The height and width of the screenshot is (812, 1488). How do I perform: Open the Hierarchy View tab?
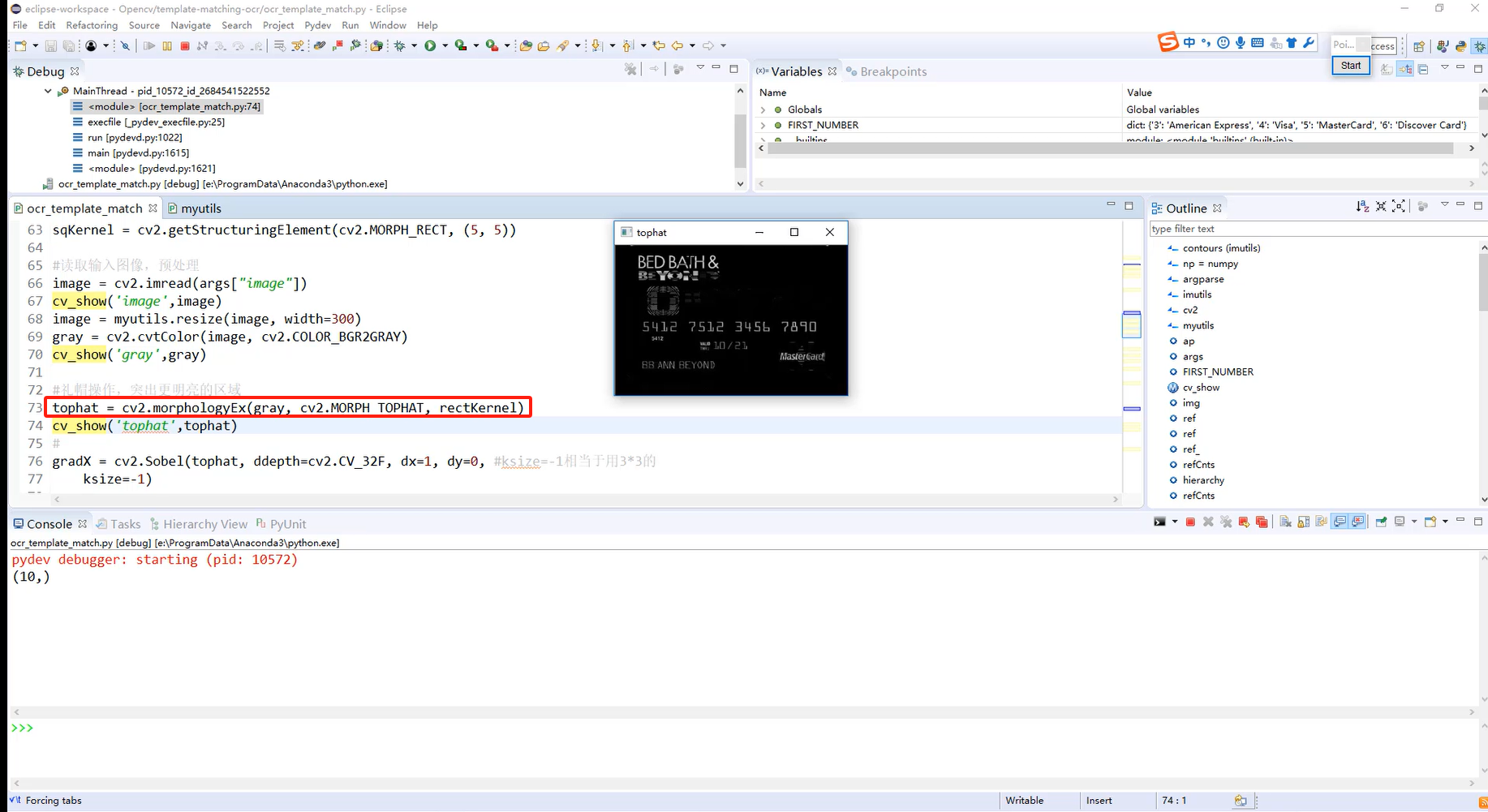(x=198, y=524)
